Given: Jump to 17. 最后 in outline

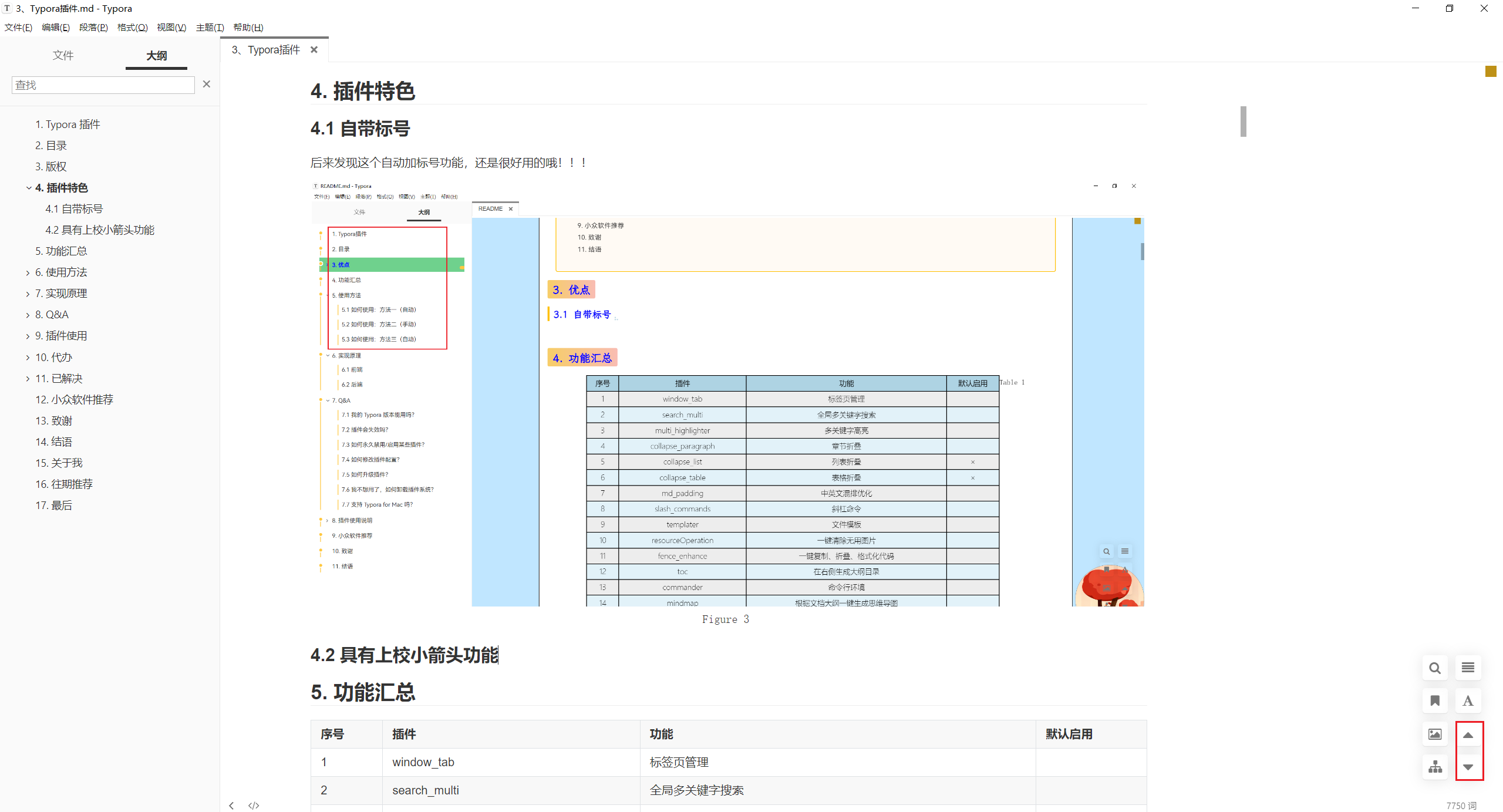Looking at the screenshot, I should coord(53,506).
